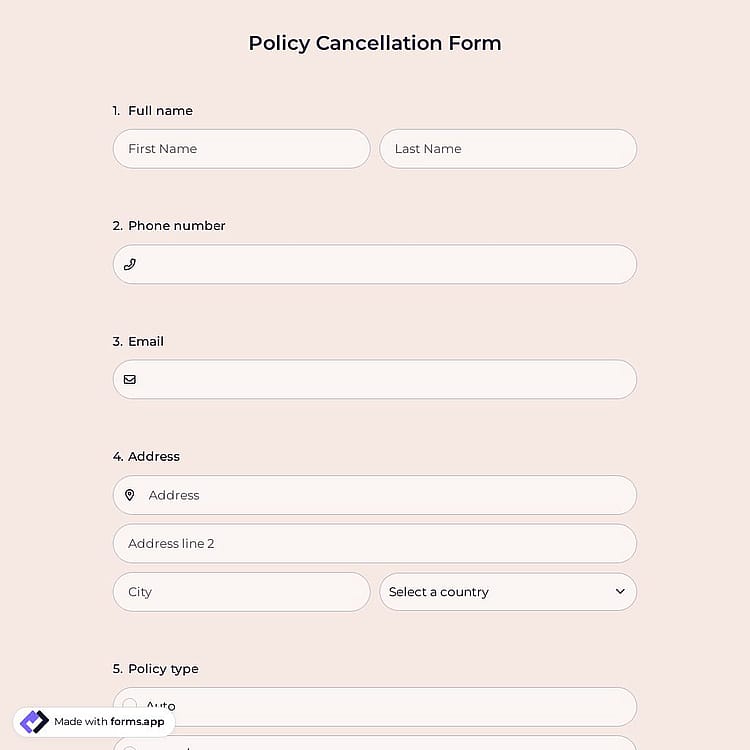Click the forms.app logo icon

(34, 721)
